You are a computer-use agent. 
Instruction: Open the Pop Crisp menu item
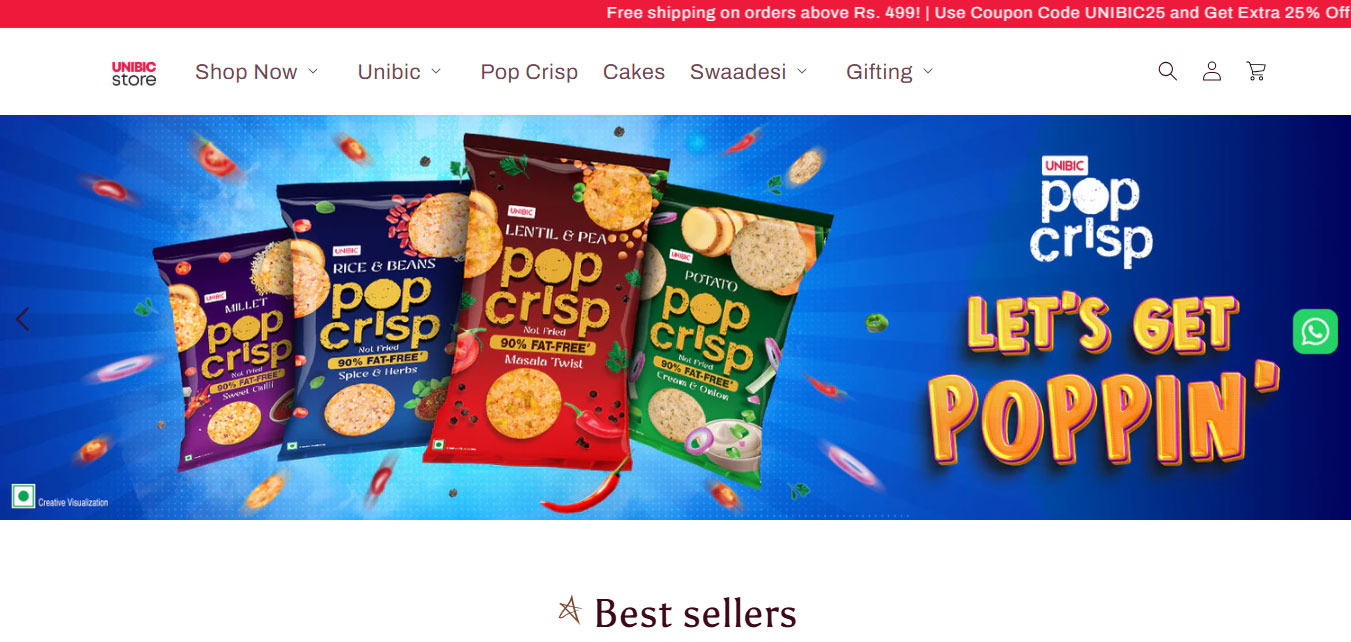pos(529,72)
